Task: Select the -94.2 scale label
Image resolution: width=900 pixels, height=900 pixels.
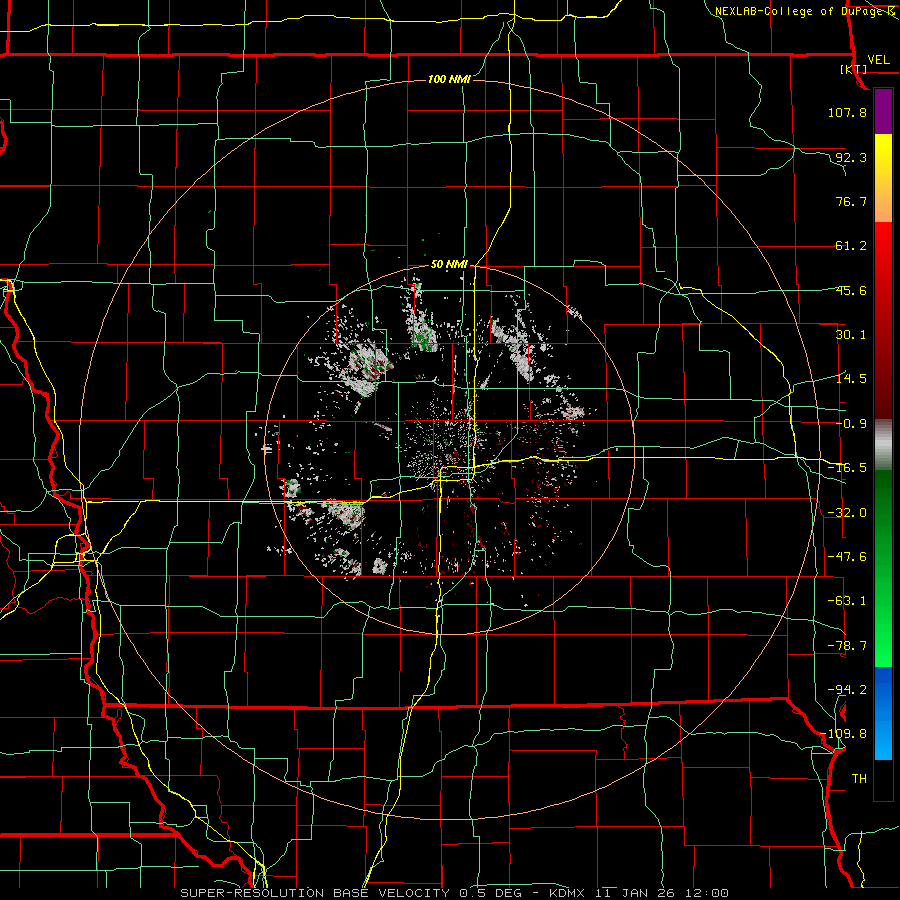Action: pos(847,690)
